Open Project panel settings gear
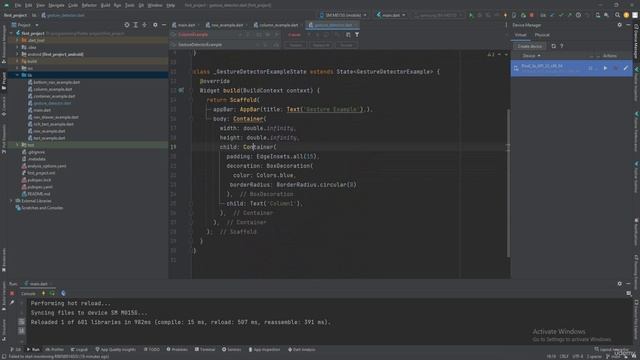 tap(155, 25)
